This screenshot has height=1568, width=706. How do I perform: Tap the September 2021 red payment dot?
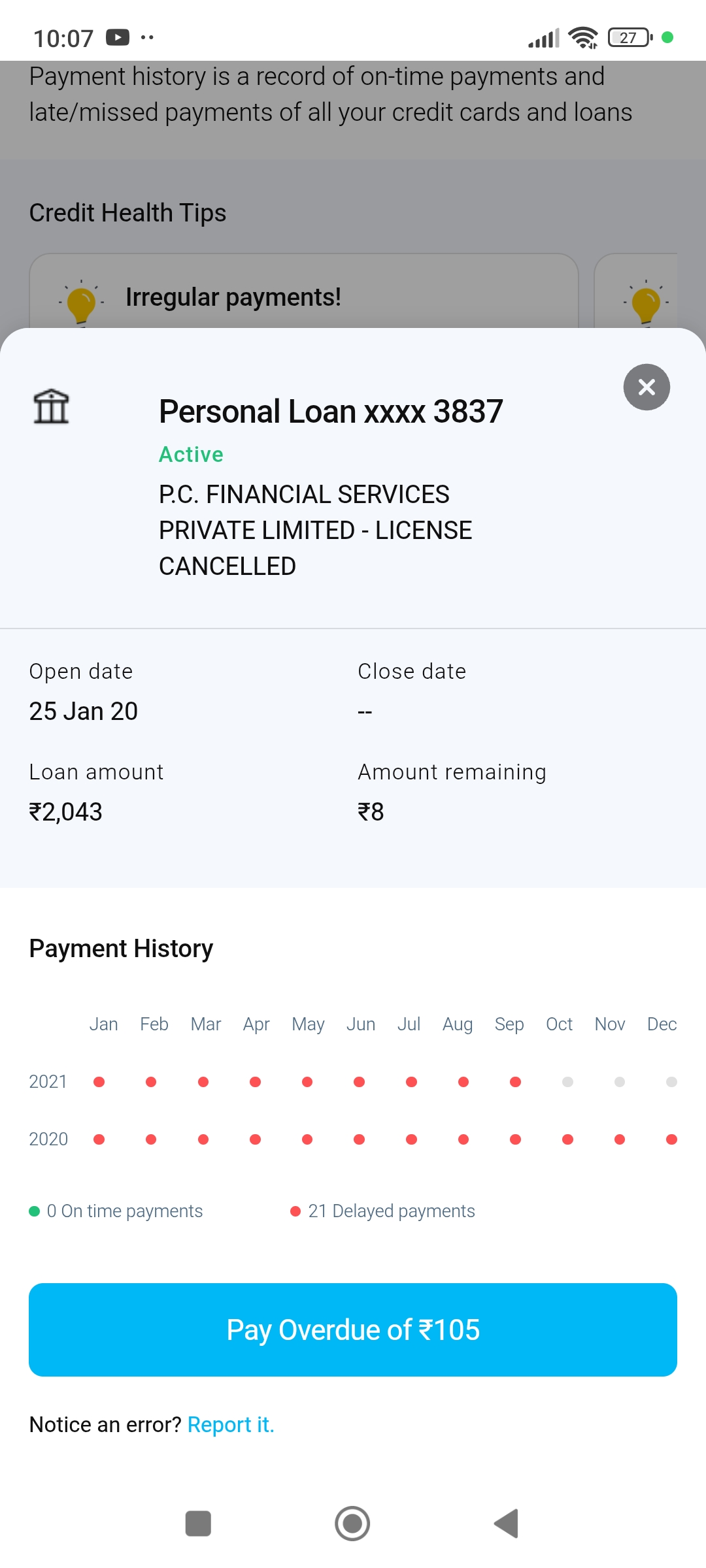coord(515,1082)
